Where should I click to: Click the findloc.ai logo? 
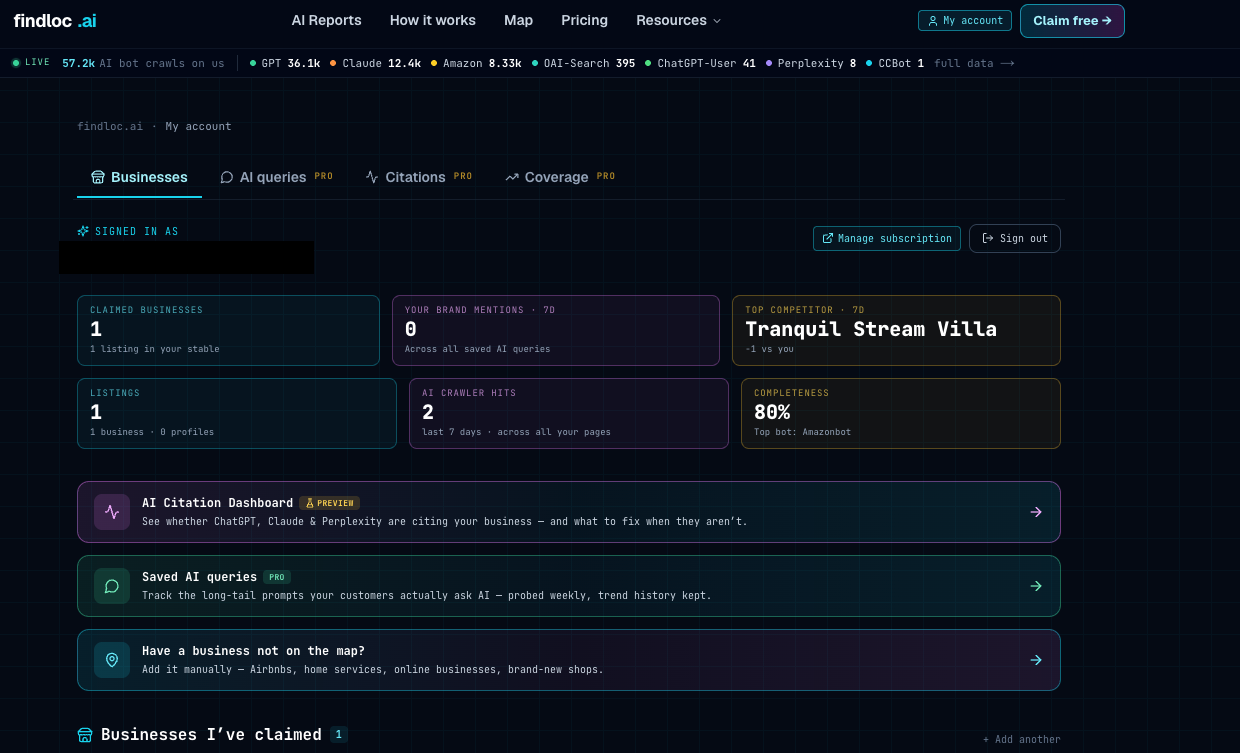click(x=55, y=21)
